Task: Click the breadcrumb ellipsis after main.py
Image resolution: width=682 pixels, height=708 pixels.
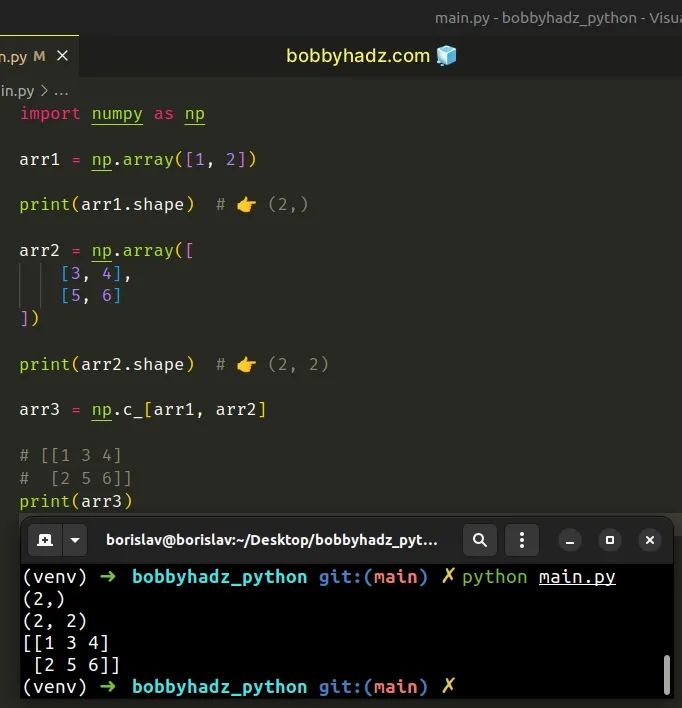Action: (x=61, y=92)
